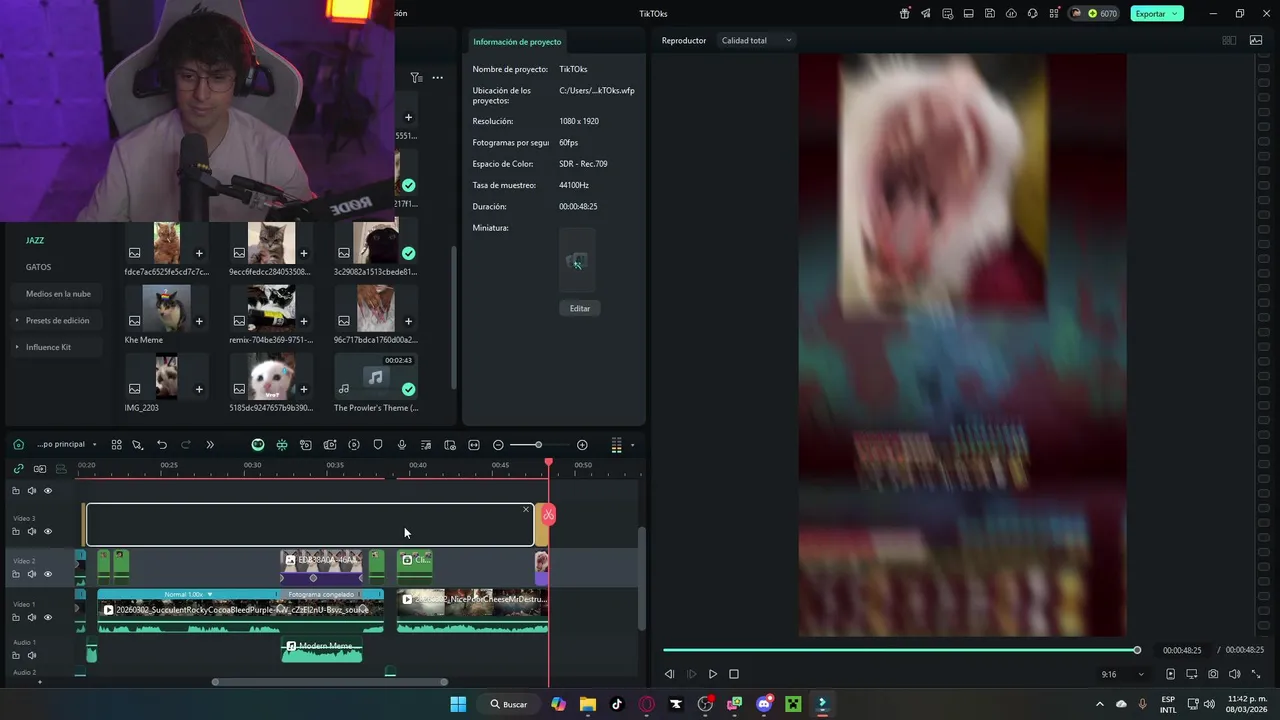Select the GATOS folder in sidebar
1280x720 pixels.
click(38, 267)
